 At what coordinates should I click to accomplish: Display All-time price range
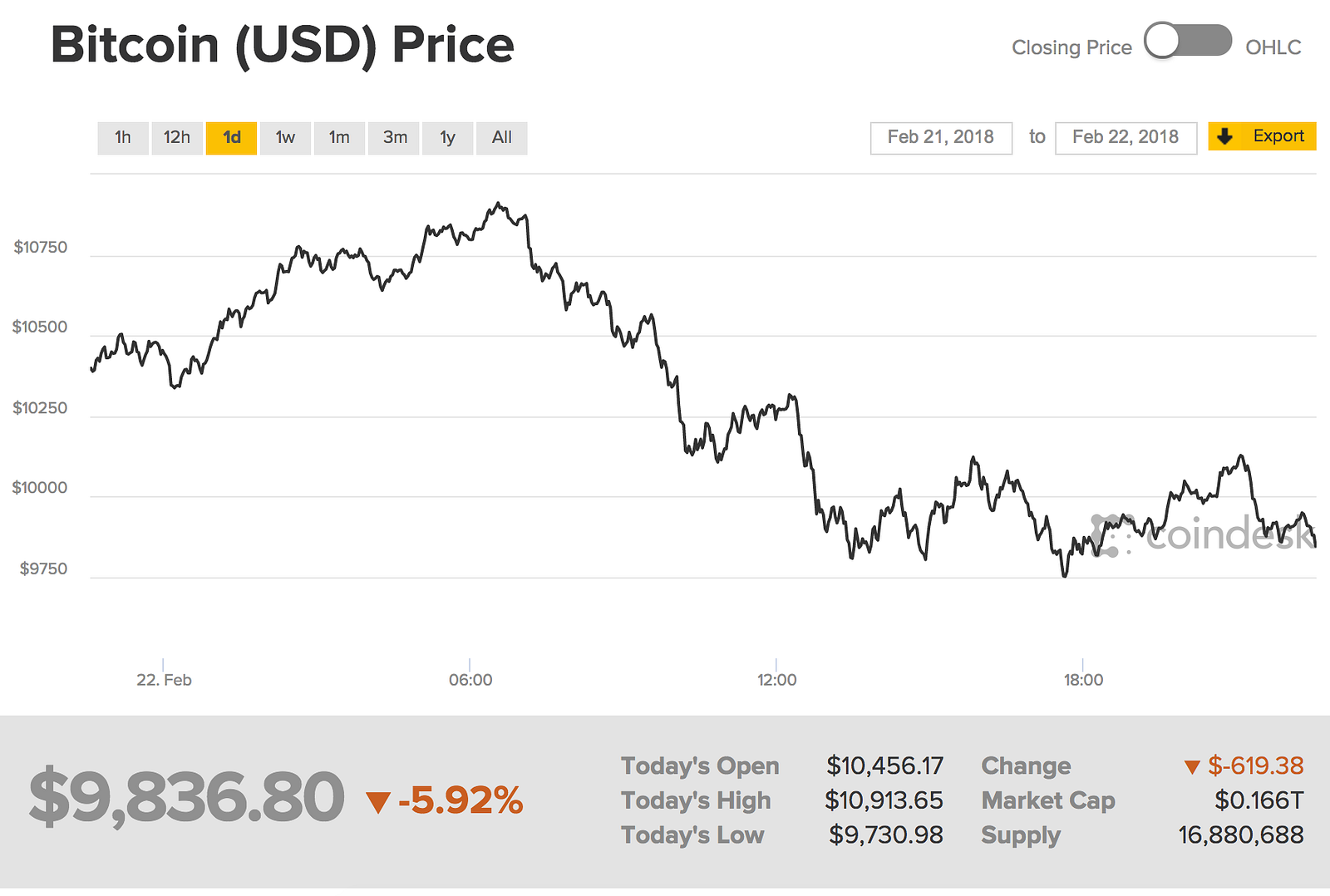click(502, 138)
